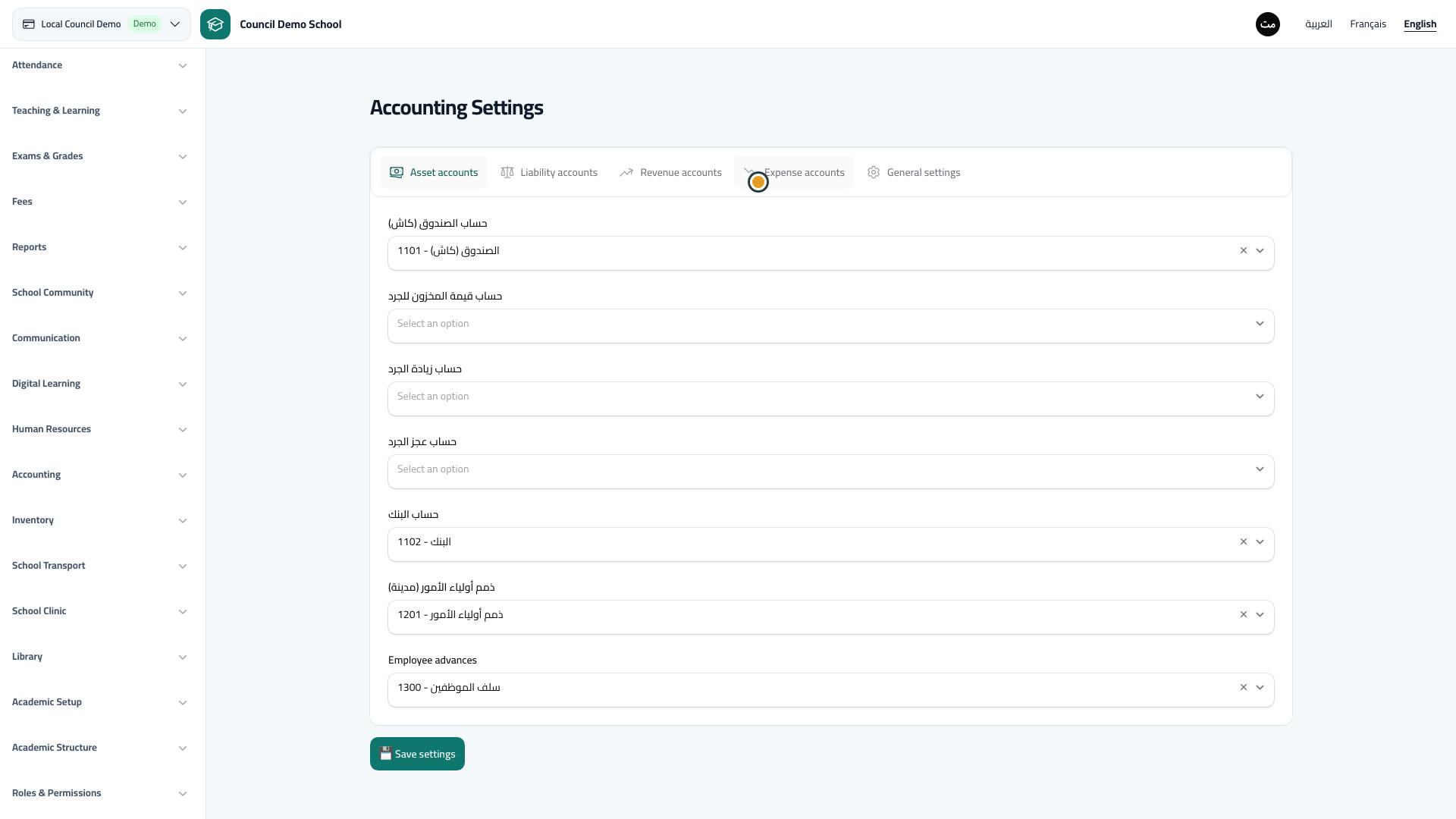This screenshot has height=819, width=1456.
Task: Select English language
Action: click(x=1420, y=24)
